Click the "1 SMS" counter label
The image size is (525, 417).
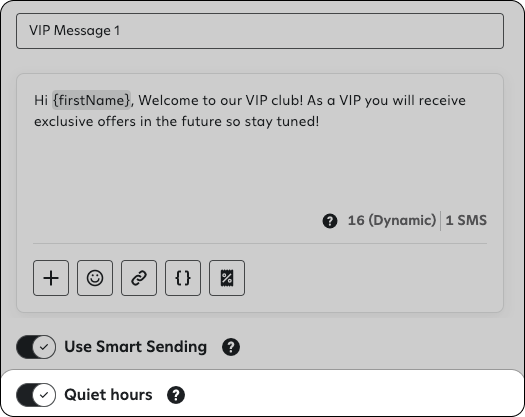coord(466,220)
